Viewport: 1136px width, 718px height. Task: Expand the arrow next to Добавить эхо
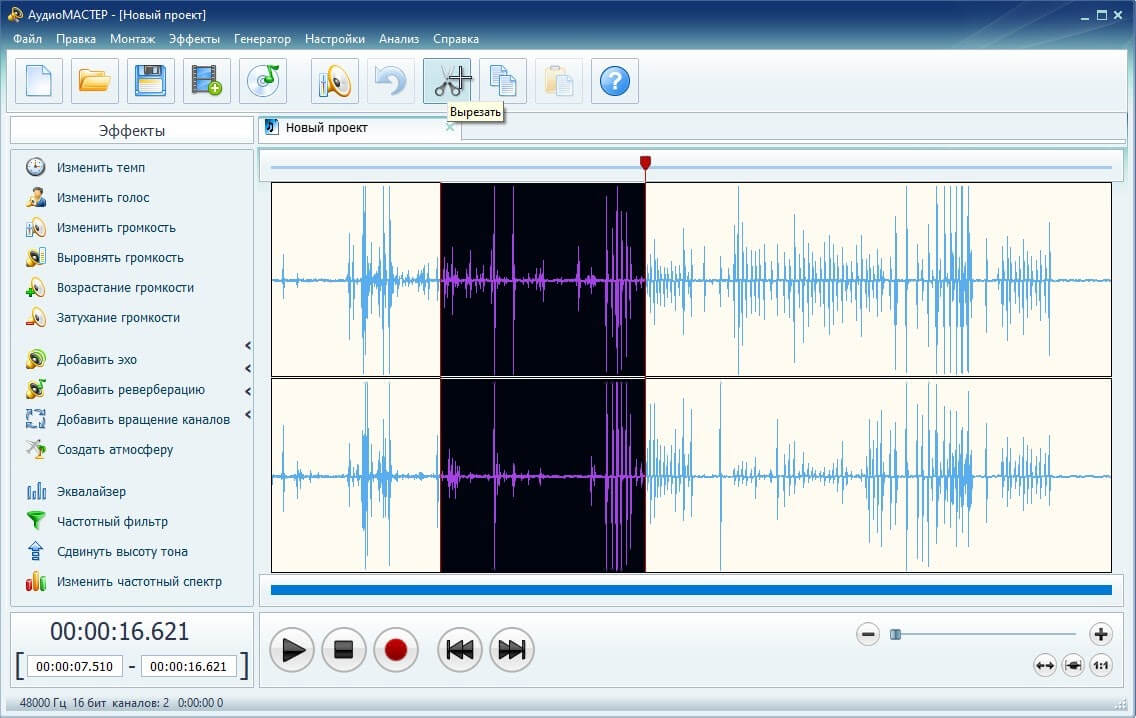(248, 346)
